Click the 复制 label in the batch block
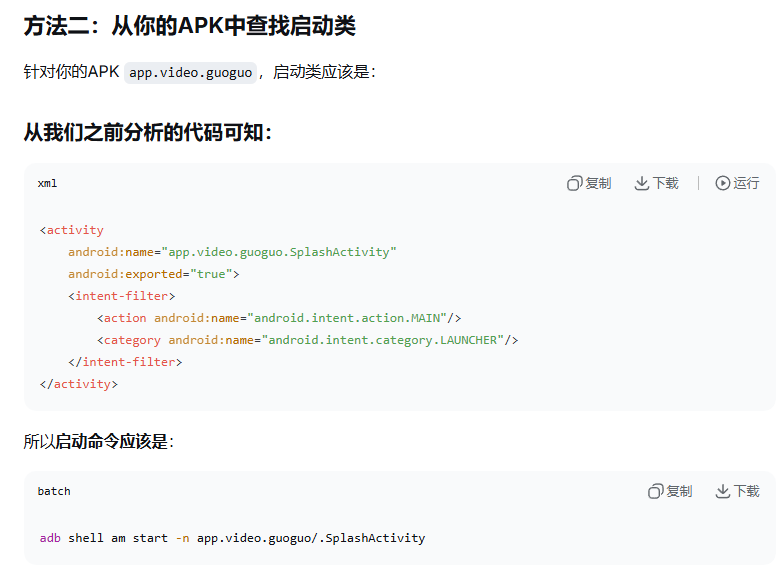The height and width of the screenshot is (578, 780). click(679, 491)
